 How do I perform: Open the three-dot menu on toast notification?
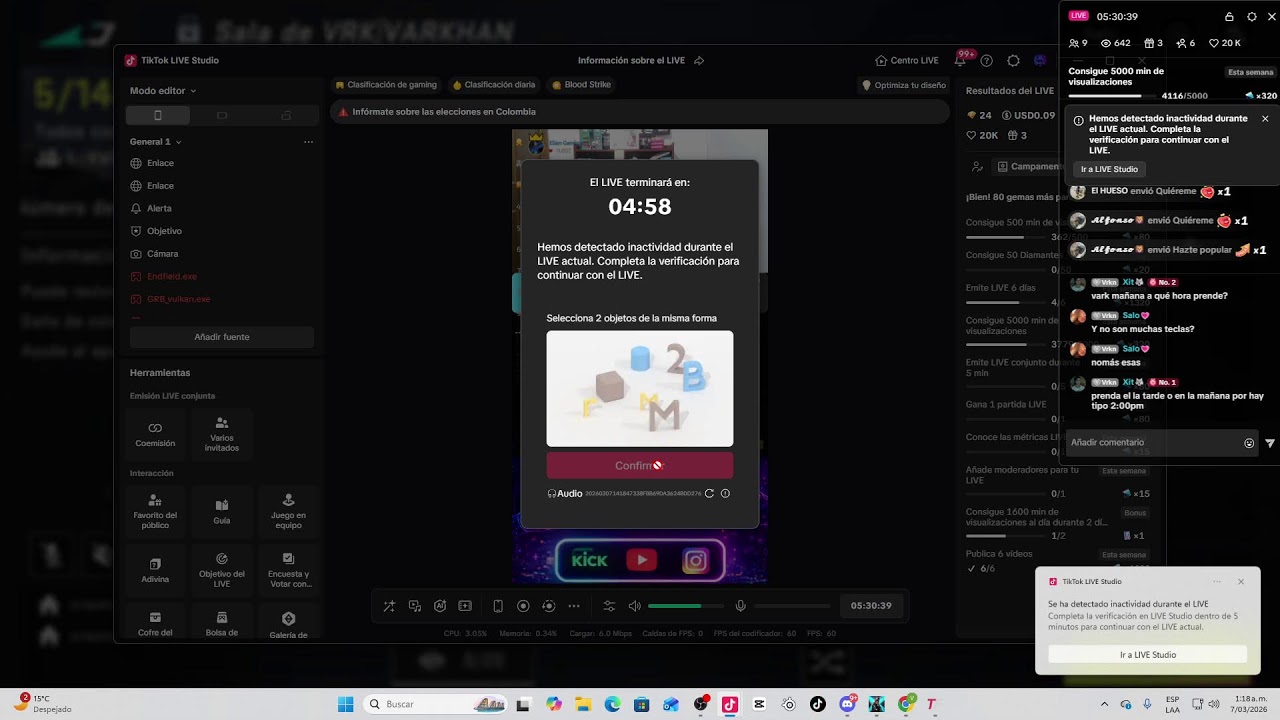click(1217, 581)
